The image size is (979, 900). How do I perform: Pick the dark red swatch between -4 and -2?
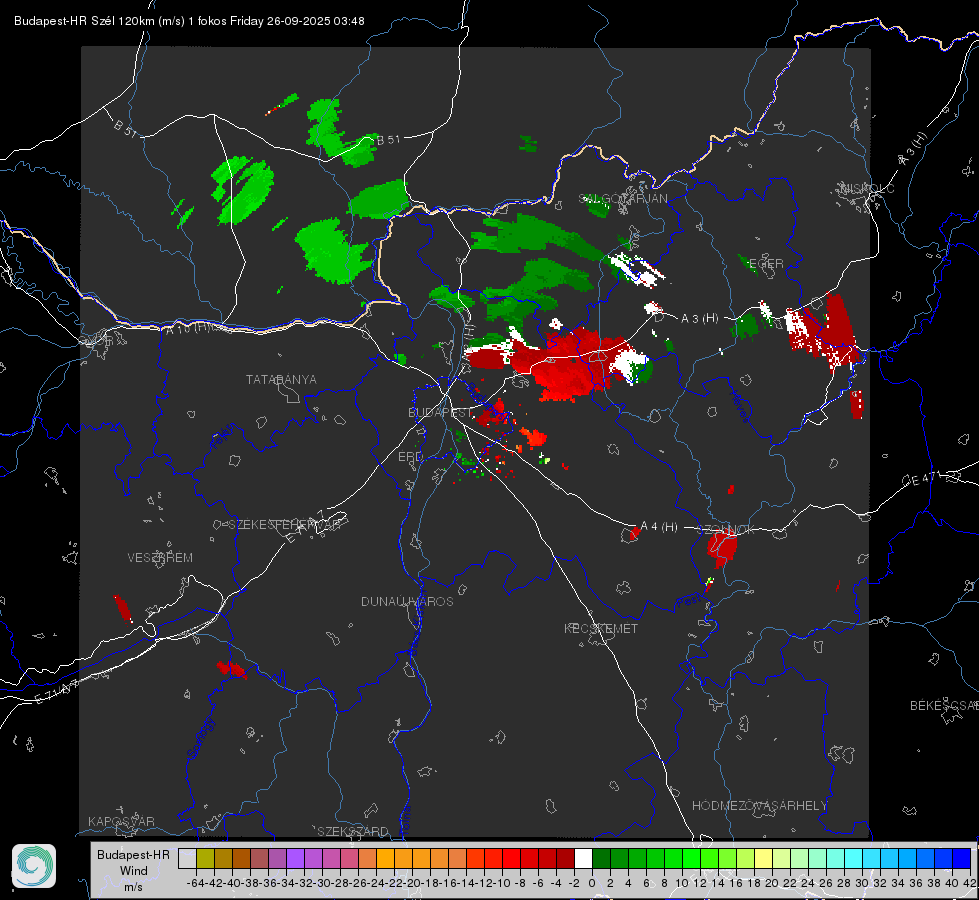coord(565,858)
